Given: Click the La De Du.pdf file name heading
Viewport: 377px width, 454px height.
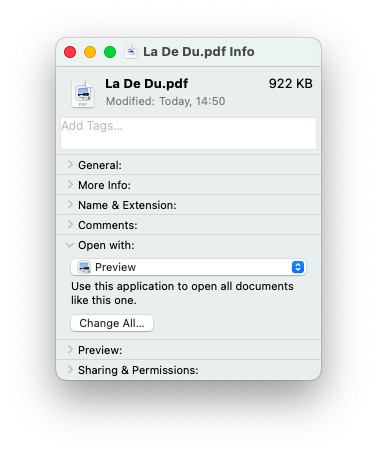Looking at the screenshot, I should [x=147, y=84].
